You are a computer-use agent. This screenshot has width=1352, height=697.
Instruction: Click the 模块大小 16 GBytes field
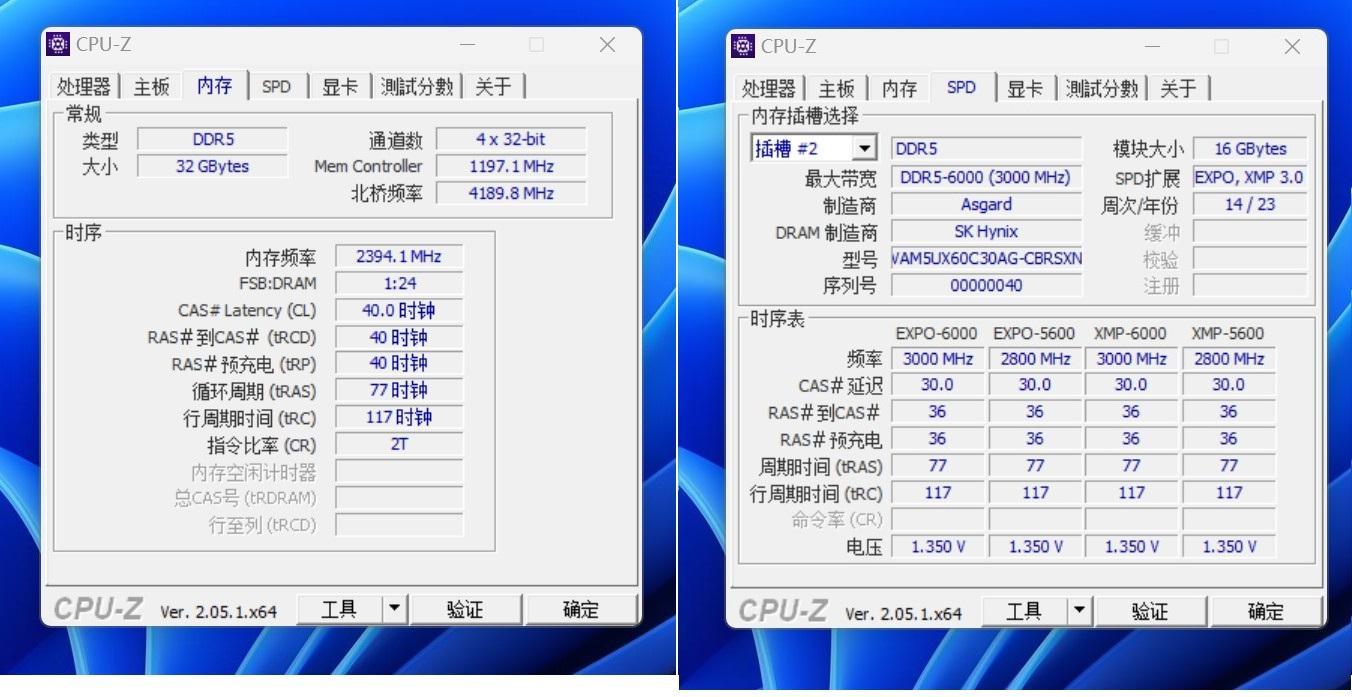coord(1250,149)
